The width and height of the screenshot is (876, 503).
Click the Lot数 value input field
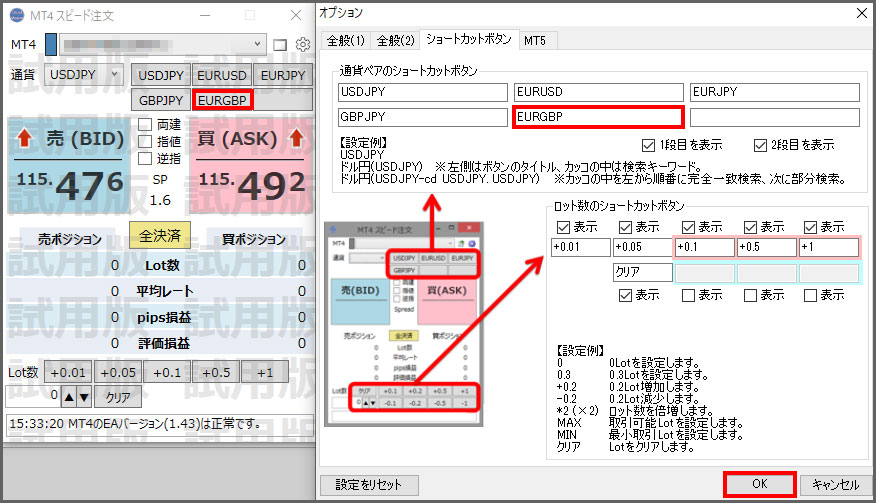(32, 396)
